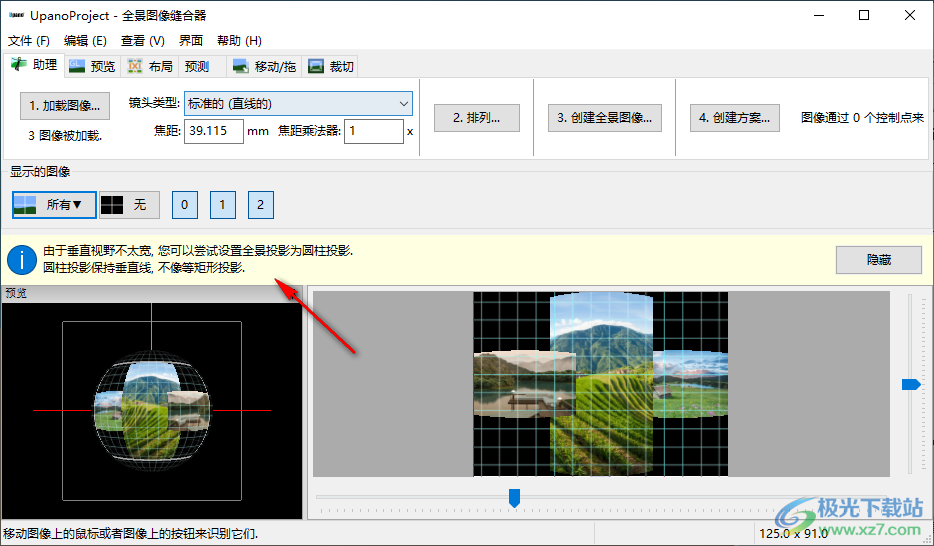Click the lake image on the panorama canvas

tap(524, 384)
